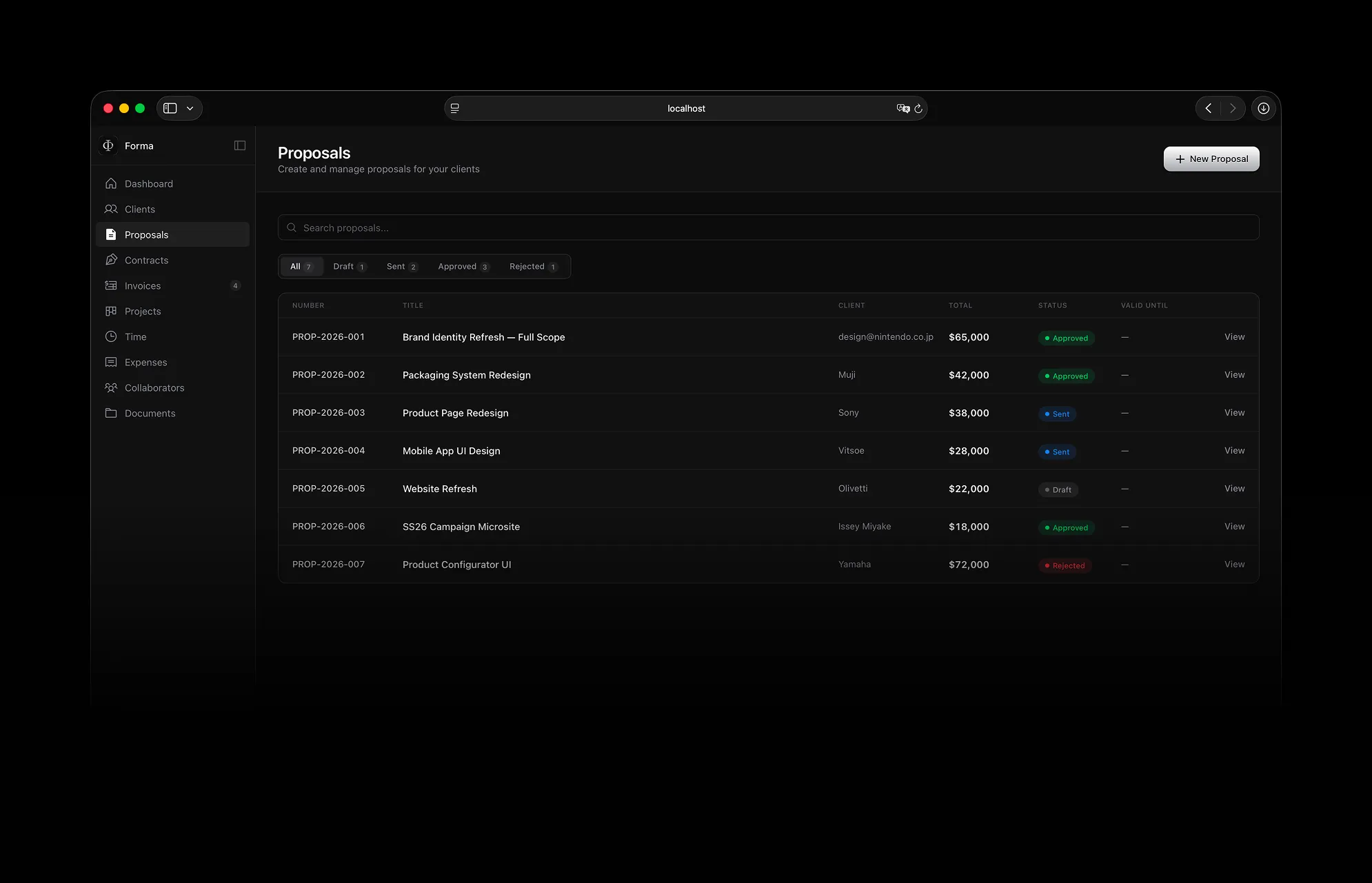Click the Clients people icon in sidebar
Viewport: 1372px width, 883px height.
(111, 209)
